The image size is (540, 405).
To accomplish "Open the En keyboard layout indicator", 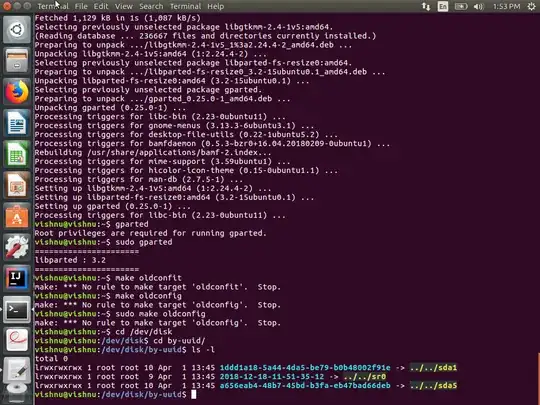I will (x=443, y=6).
